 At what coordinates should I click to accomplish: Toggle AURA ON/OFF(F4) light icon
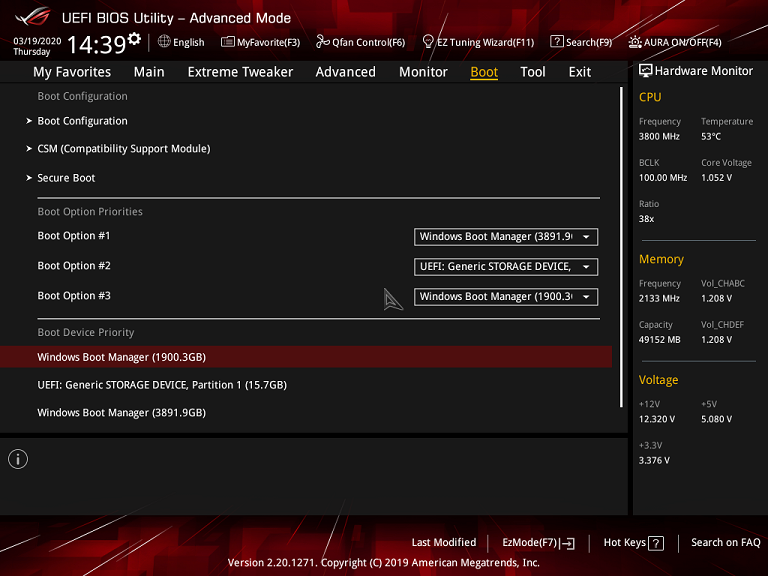click(x=635, y=42)
